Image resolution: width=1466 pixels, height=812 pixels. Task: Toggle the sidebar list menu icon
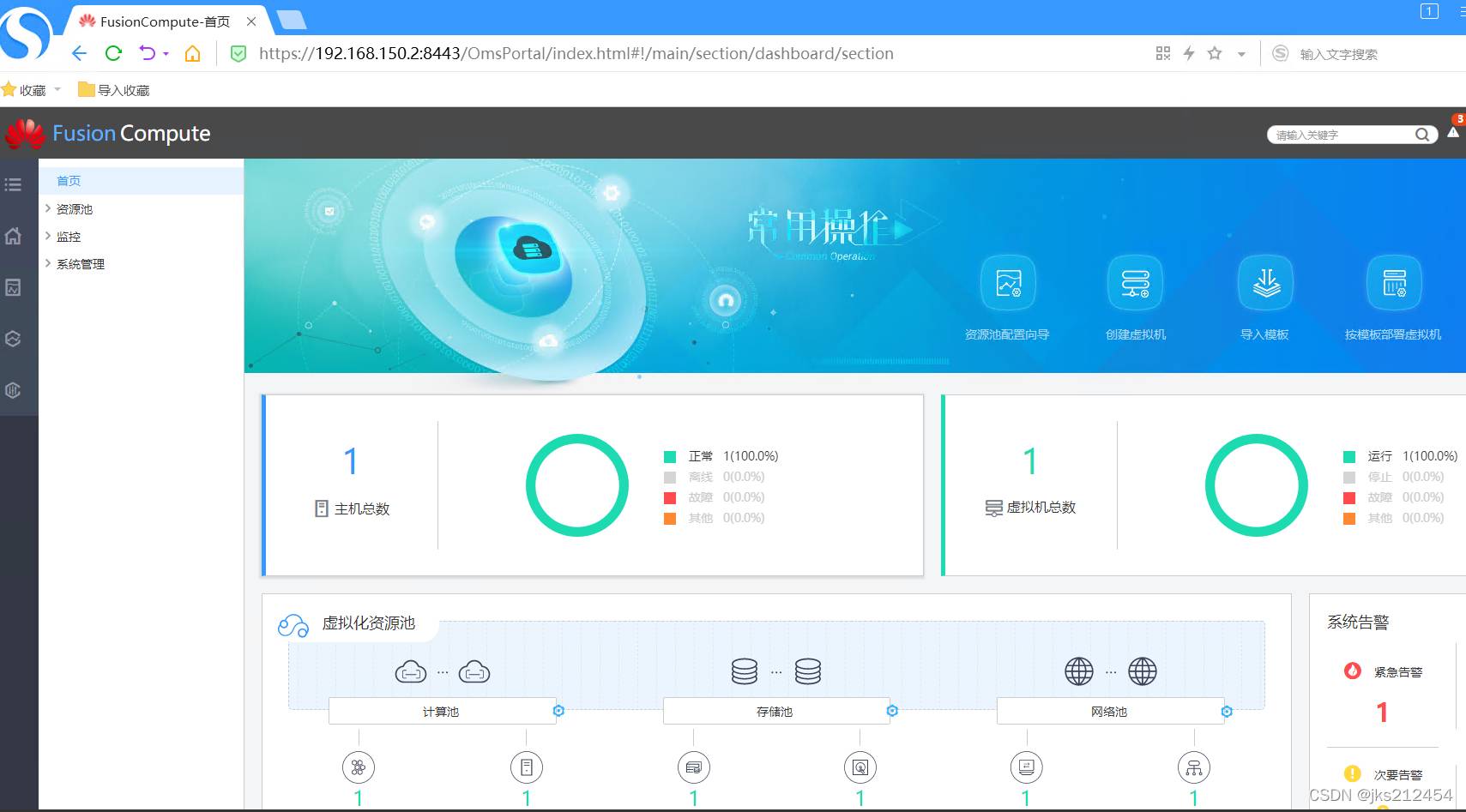point(13,184)
